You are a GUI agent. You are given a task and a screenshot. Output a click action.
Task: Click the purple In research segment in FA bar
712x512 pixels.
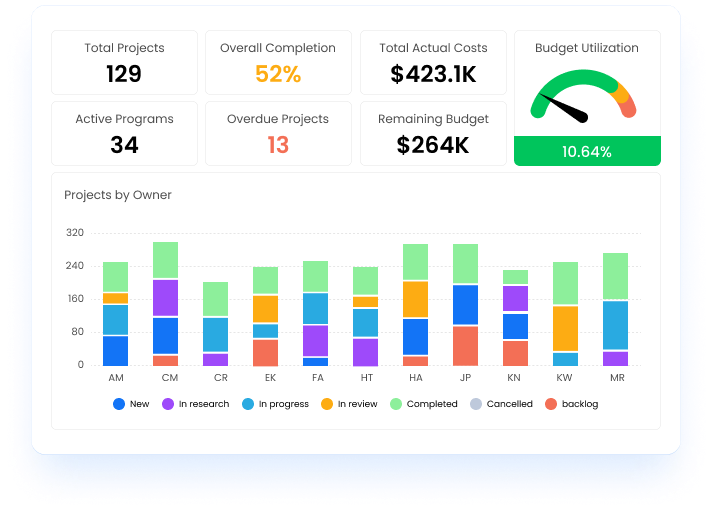pos(315,340)
